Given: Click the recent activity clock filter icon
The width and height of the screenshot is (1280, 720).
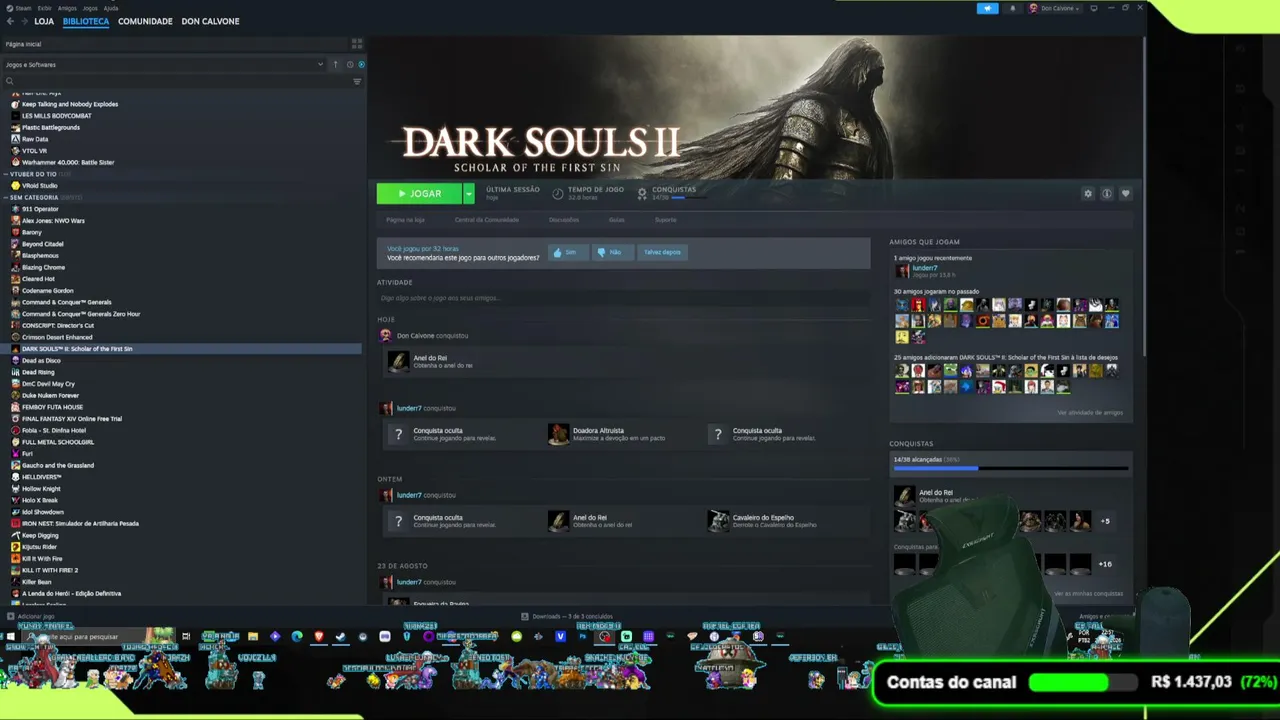Looking at the screenshot, I should (x=349, y=65).
